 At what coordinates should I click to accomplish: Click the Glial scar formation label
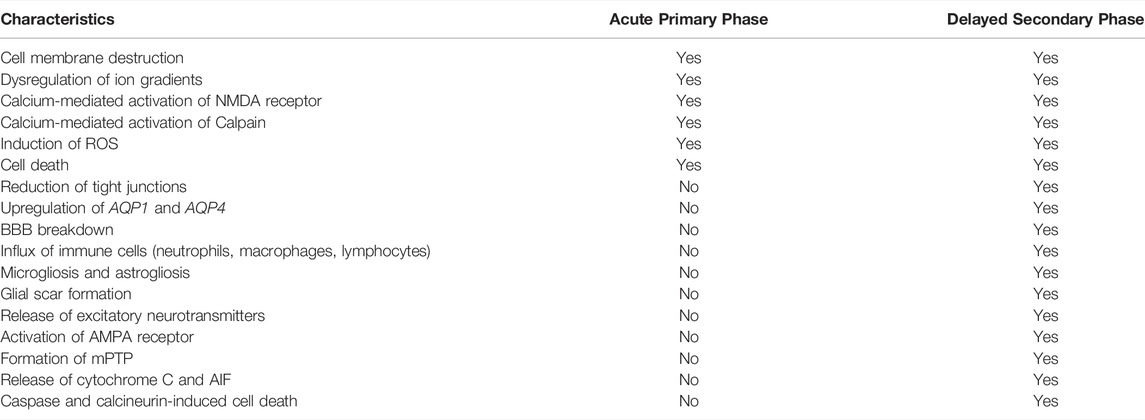pyautogui.click(x=66, y=294)
